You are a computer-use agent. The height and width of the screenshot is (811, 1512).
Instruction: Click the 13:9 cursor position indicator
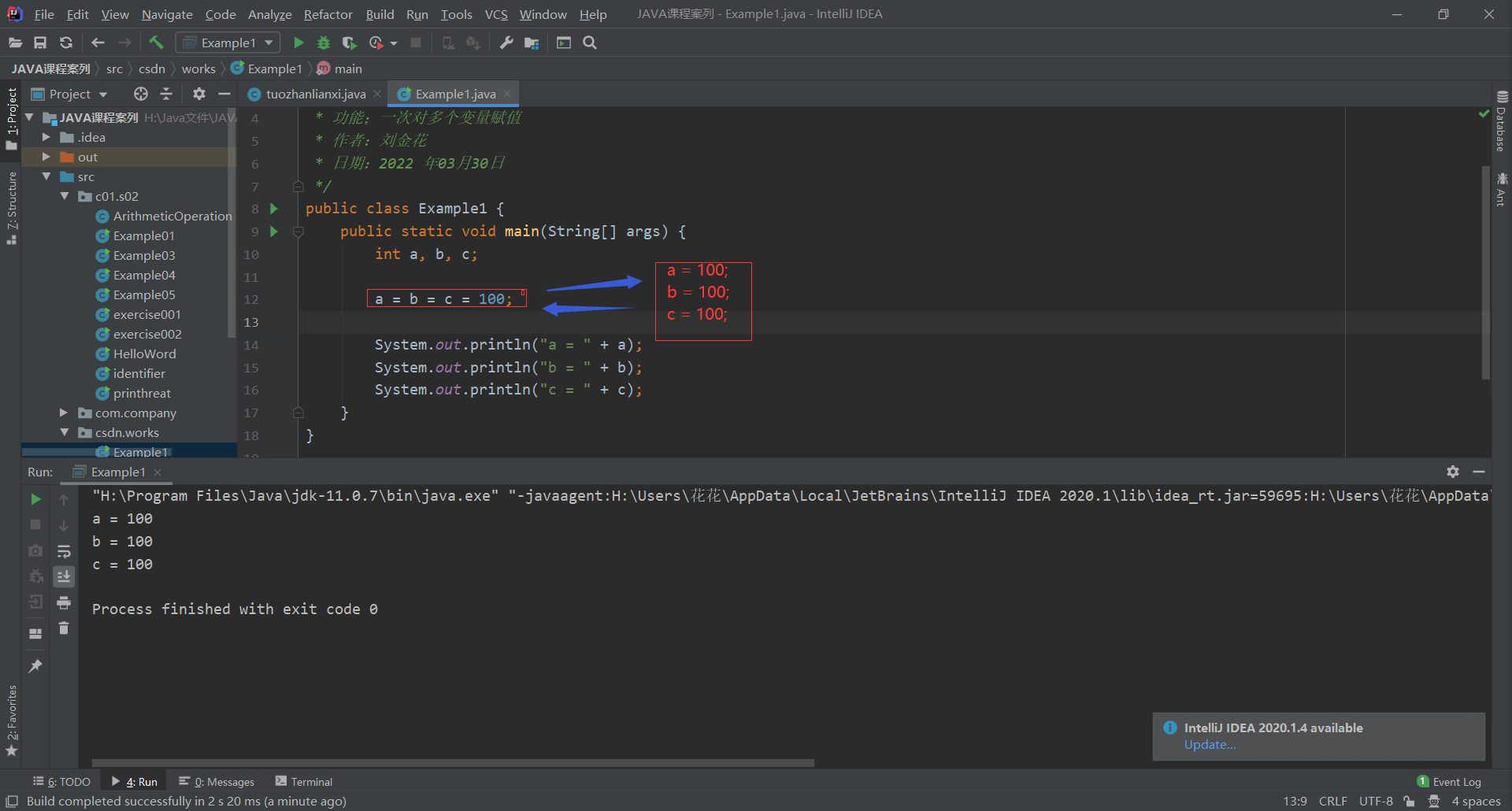tap(1295, 801)
